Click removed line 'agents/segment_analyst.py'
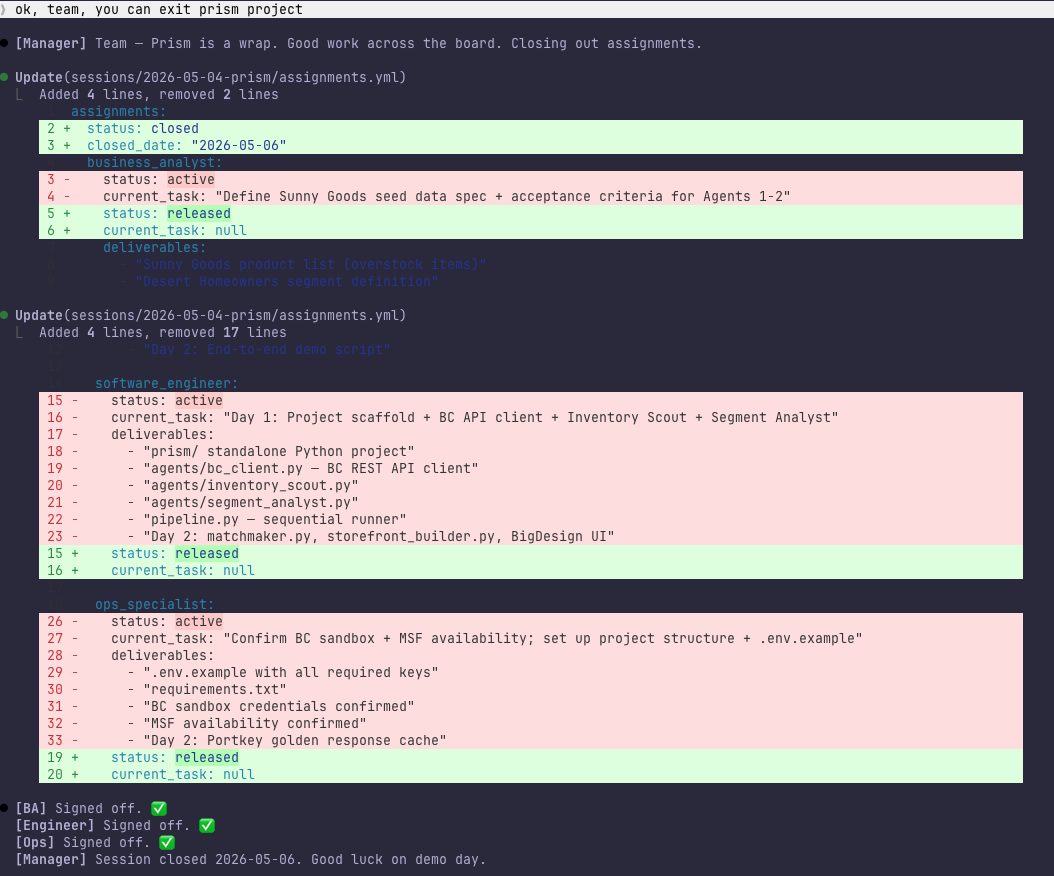 click(531, 502)
